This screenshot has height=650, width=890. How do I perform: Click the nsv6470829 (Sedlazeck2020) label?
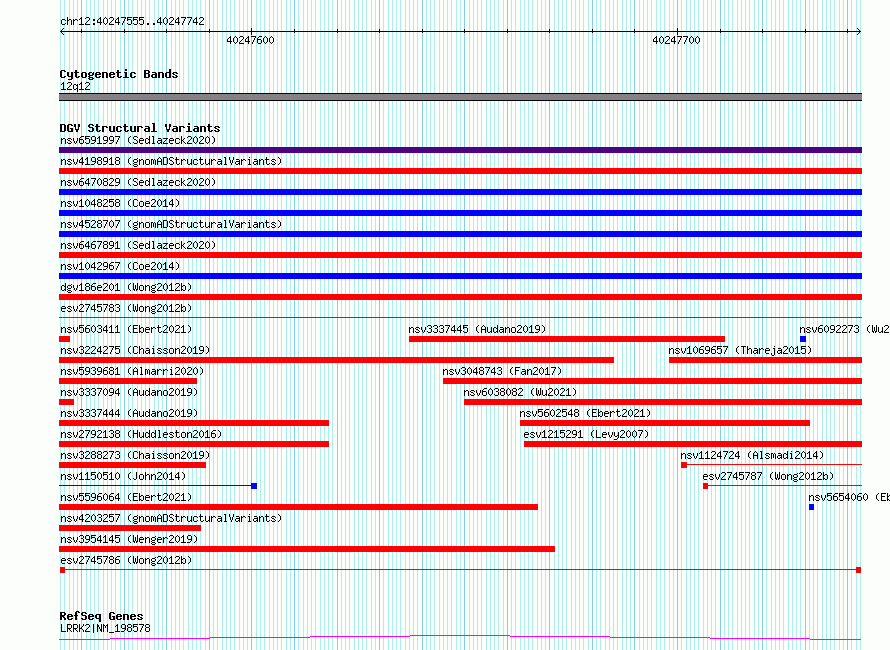pyautogui.click(x=138, y=182)
